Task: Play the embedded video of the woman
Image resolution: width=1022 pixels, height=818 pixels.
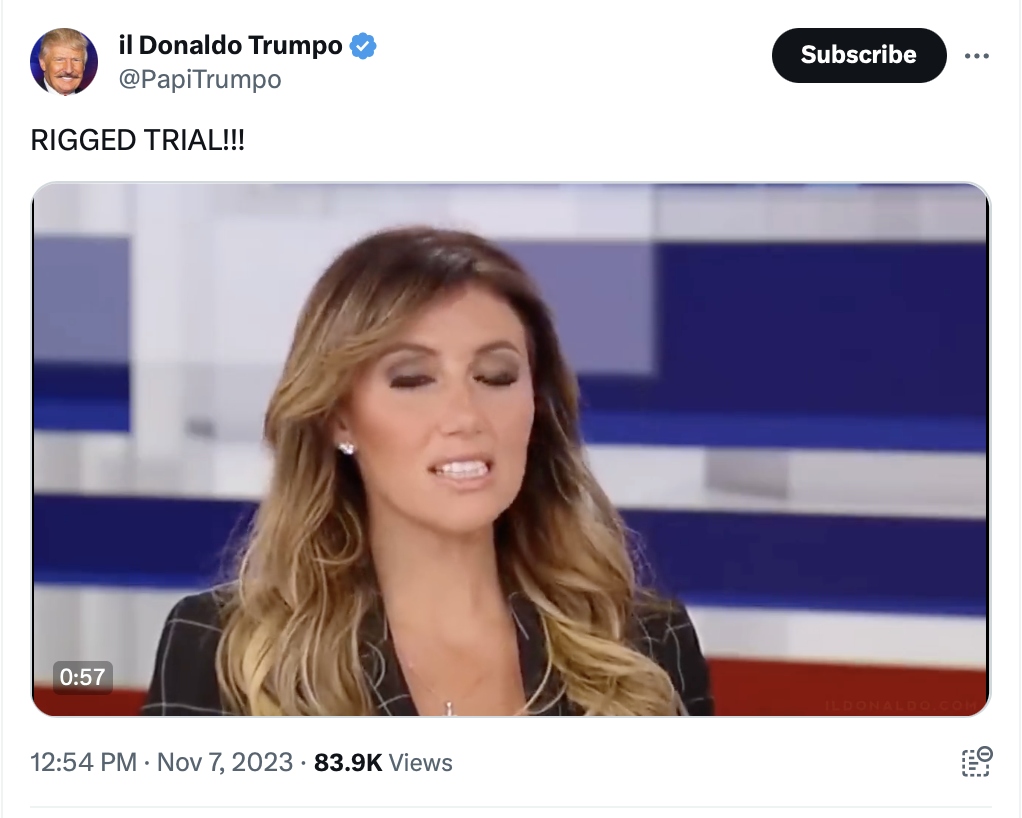Action: point(511,449)
